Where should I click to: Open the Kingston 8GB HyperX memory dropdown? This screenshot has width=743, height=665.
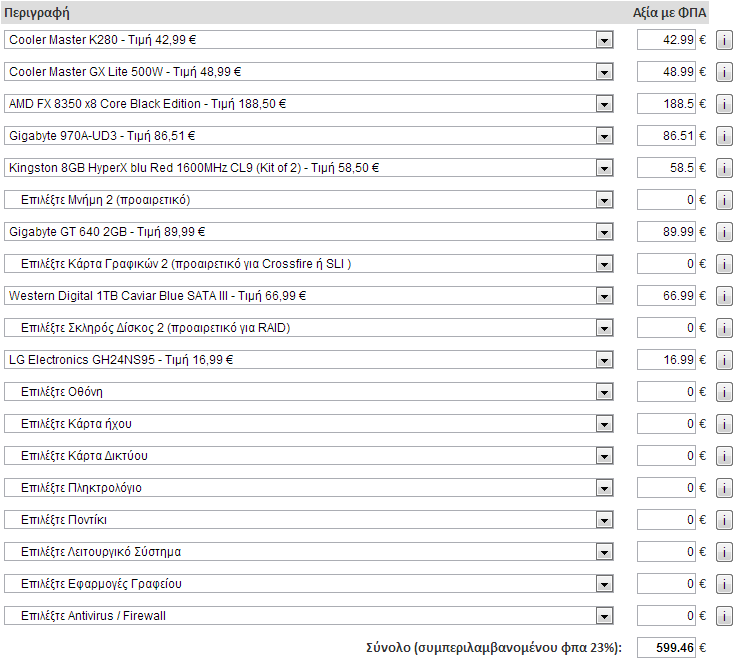pyautogui.click(x=308, y=168)
